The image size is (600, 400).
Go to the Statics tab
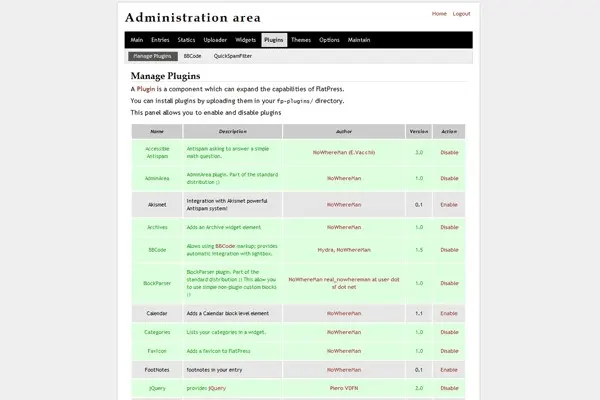(x=186, y=40)
